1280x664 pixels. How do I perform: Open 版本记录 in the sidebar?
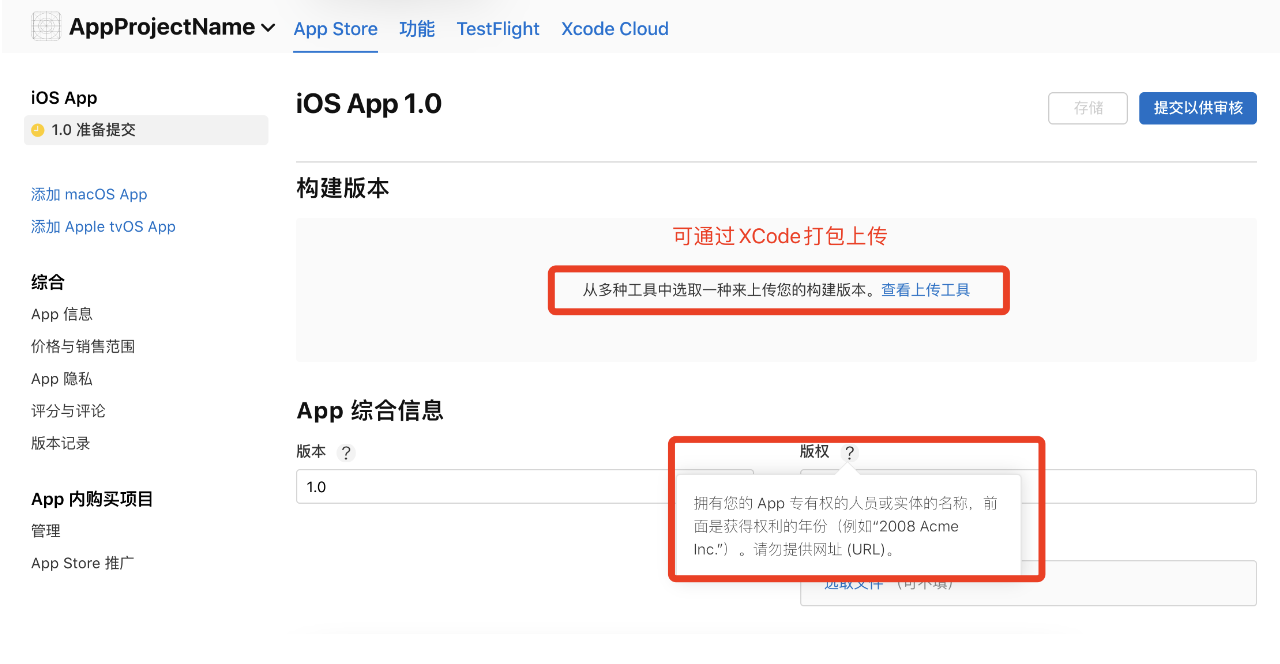tap(61, 442)
